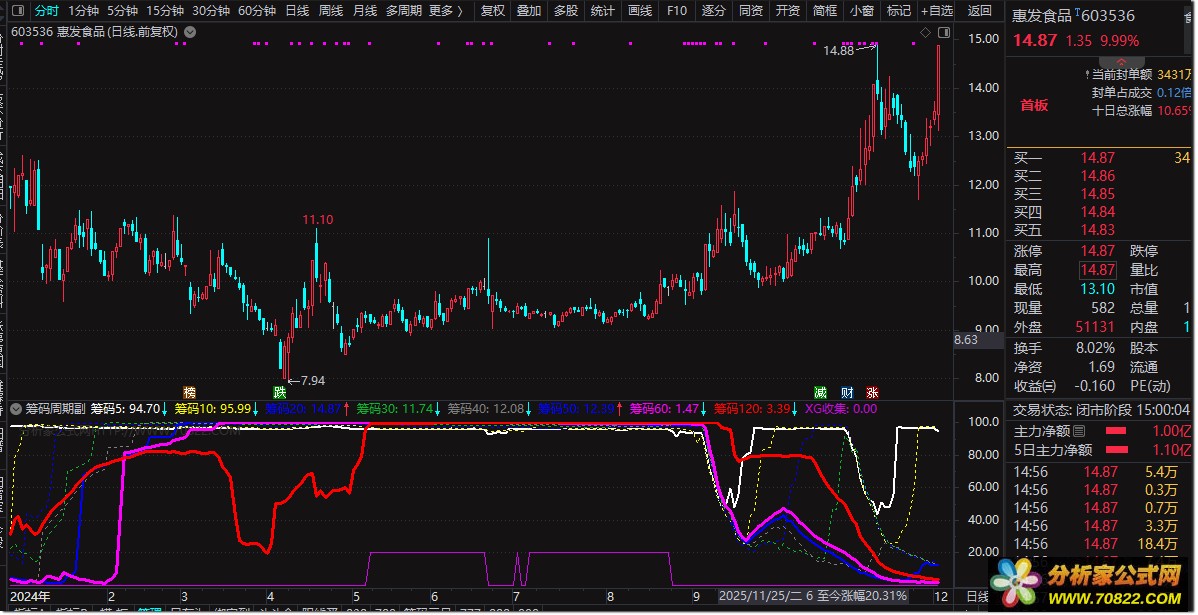Click the 同资 toolbar button
This screenshot has height=615, width=1198.
(750, 11)
